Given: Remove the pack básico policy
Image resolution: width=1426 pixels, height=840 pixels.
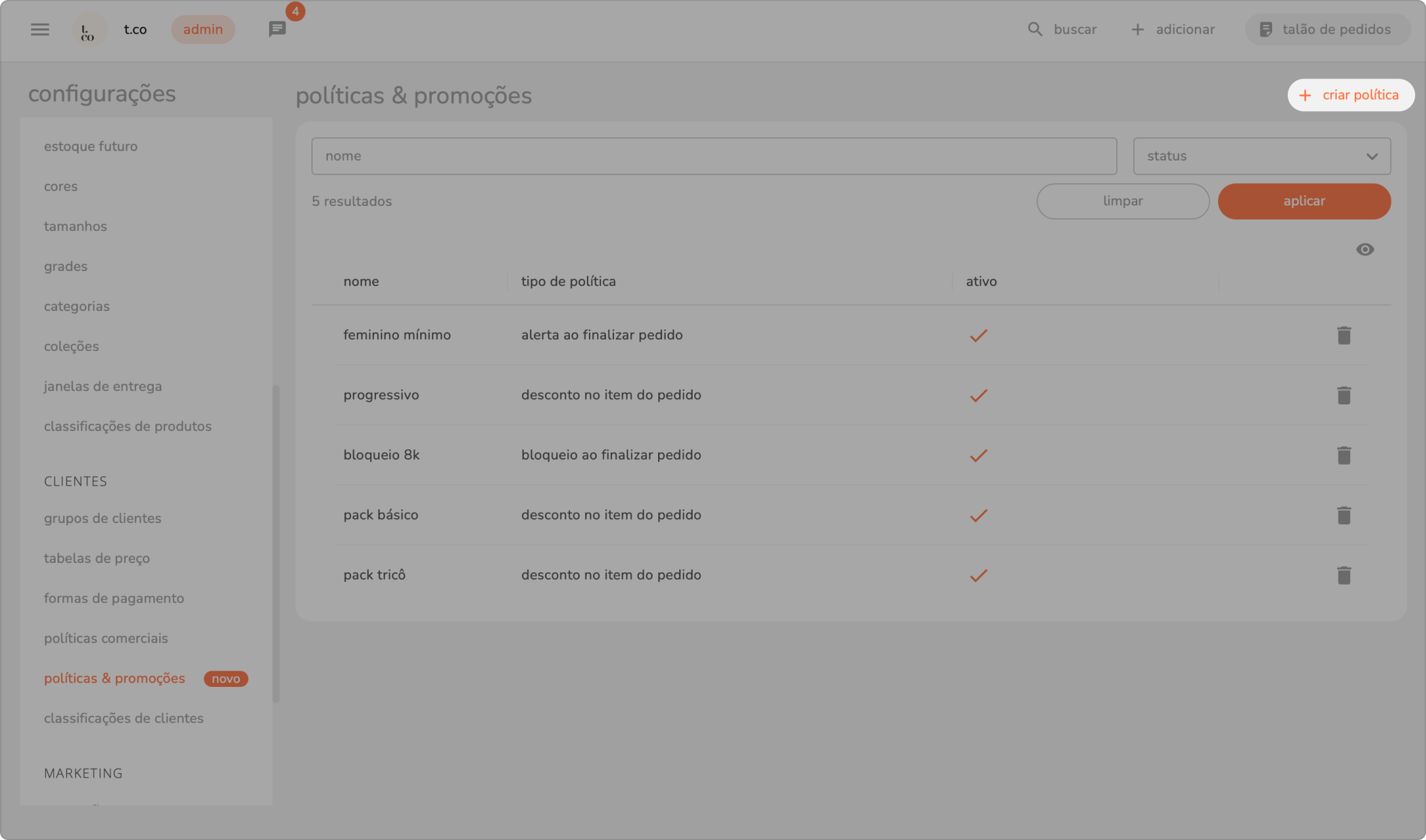Looking at the screenshot, I should [1343, 516].
